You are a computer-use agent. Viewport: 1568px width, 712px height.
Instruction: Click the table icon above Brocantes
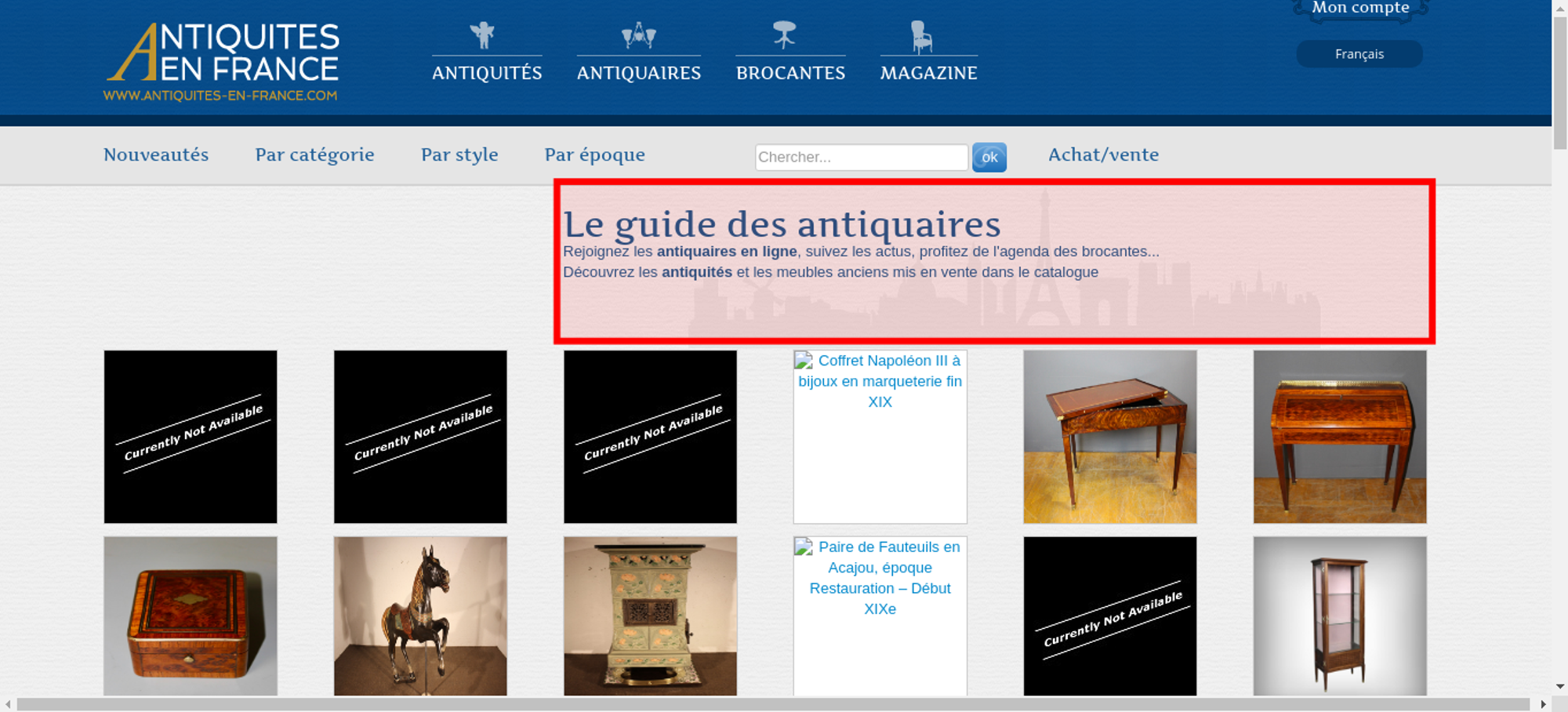pos(784,35)
